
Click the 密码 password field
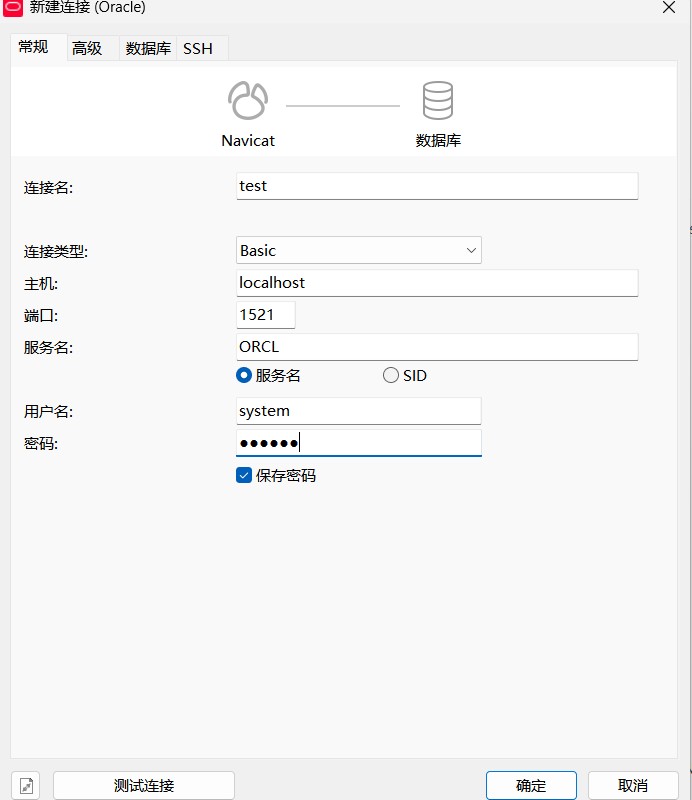[359, 443]
